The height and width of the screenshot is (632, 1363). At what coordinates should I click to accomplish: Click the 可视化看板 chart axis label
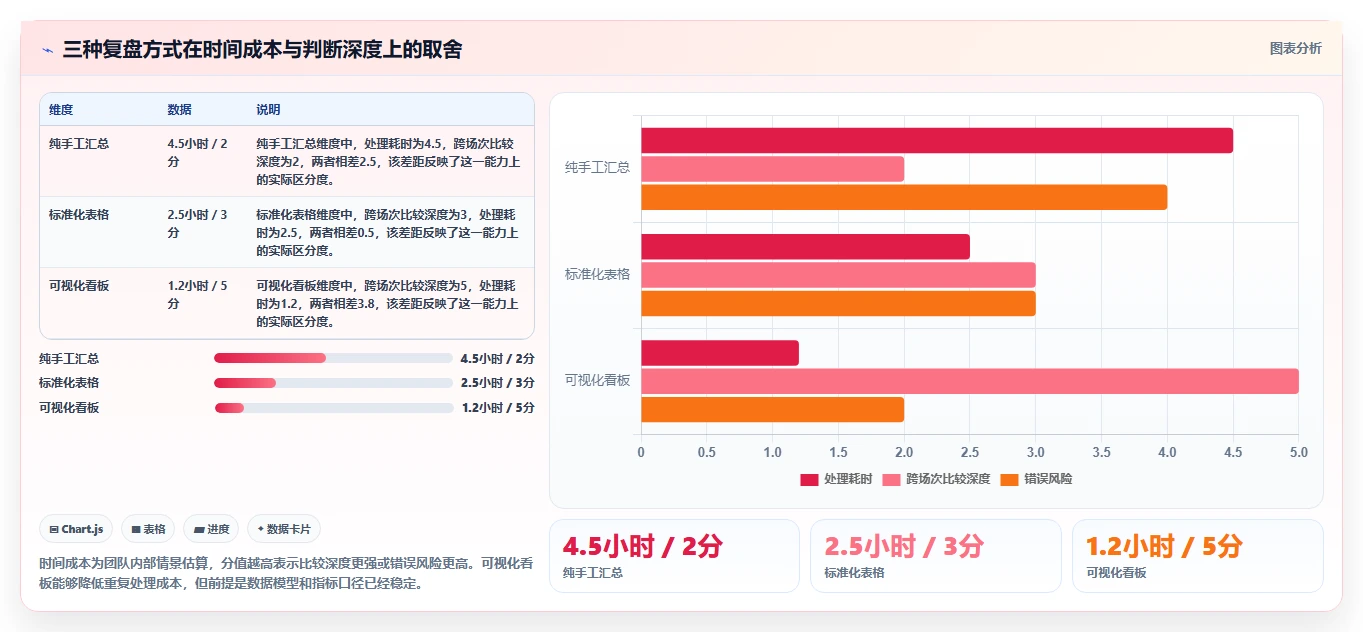[x=597, y=380]
